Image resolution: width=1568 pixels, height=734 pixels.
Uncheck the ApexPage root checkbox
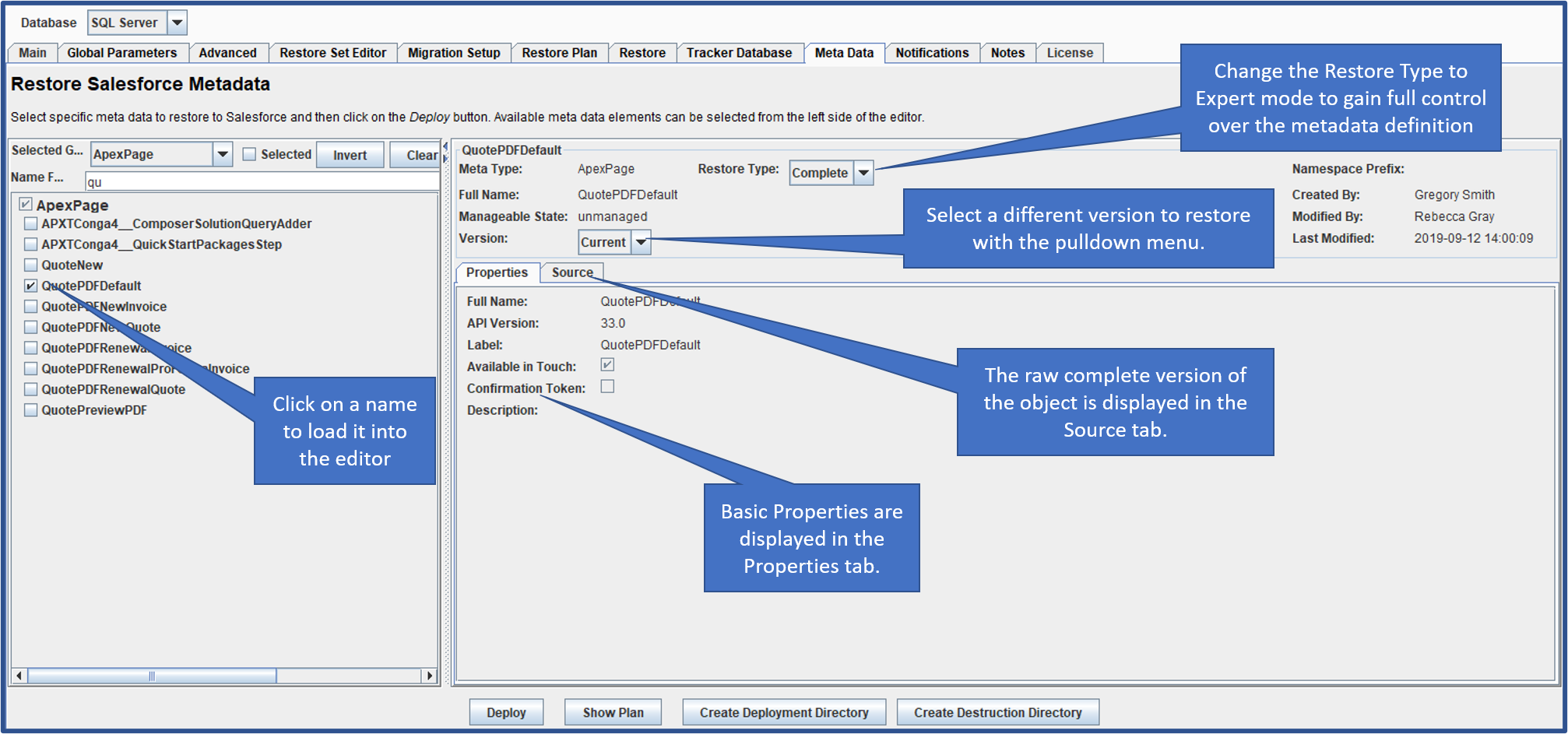click(26, 204)
